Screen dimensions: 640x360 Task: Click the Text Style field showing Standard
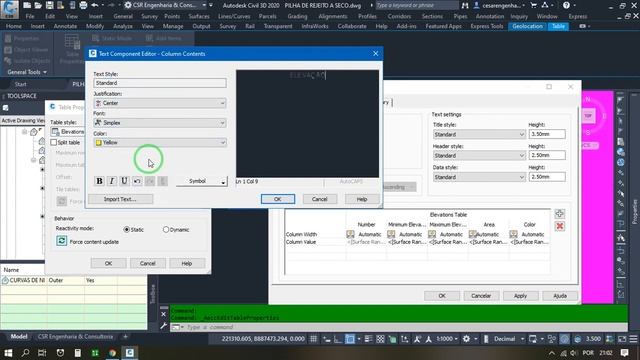coord(160,83)
